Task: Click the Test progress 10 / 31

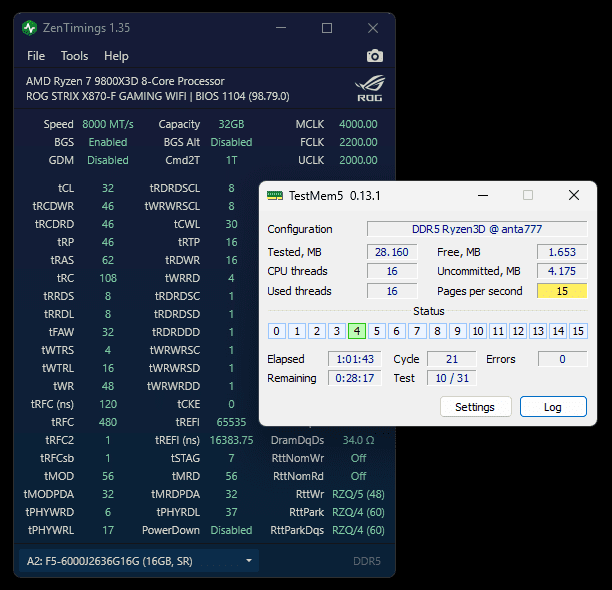Action: coord(452,378)
